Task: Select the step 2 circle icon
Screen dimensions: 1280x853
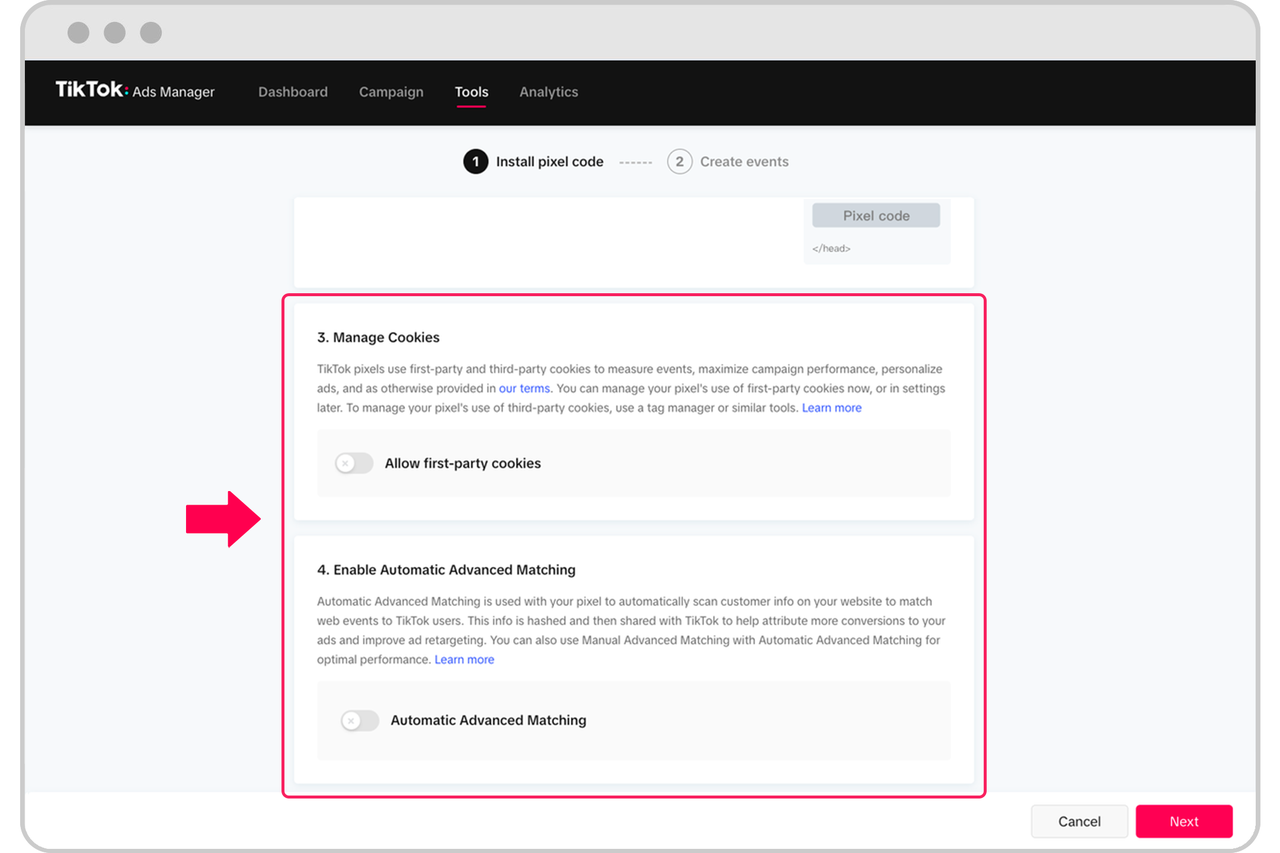Action: click(x=680, y=161)
